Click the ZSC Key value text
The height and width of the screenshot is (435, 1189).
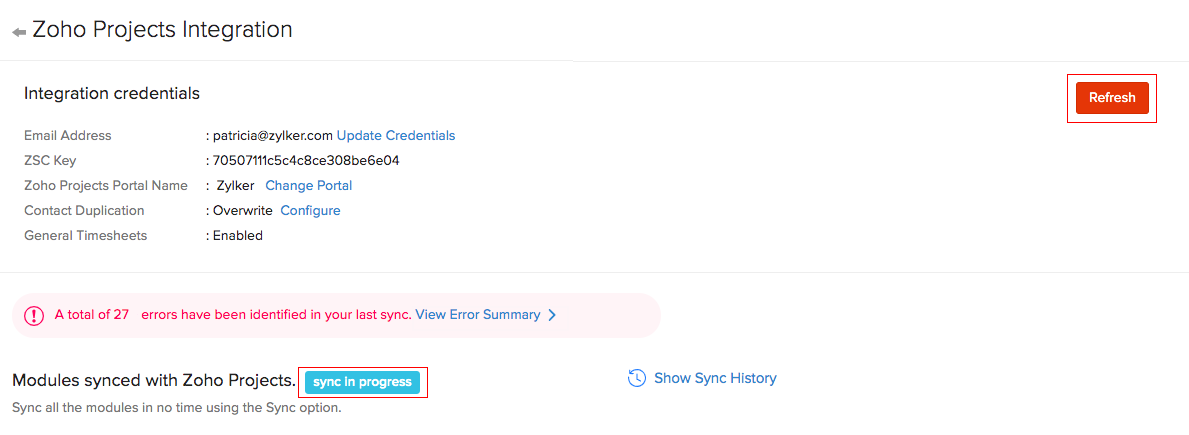(x=306, y=160)
